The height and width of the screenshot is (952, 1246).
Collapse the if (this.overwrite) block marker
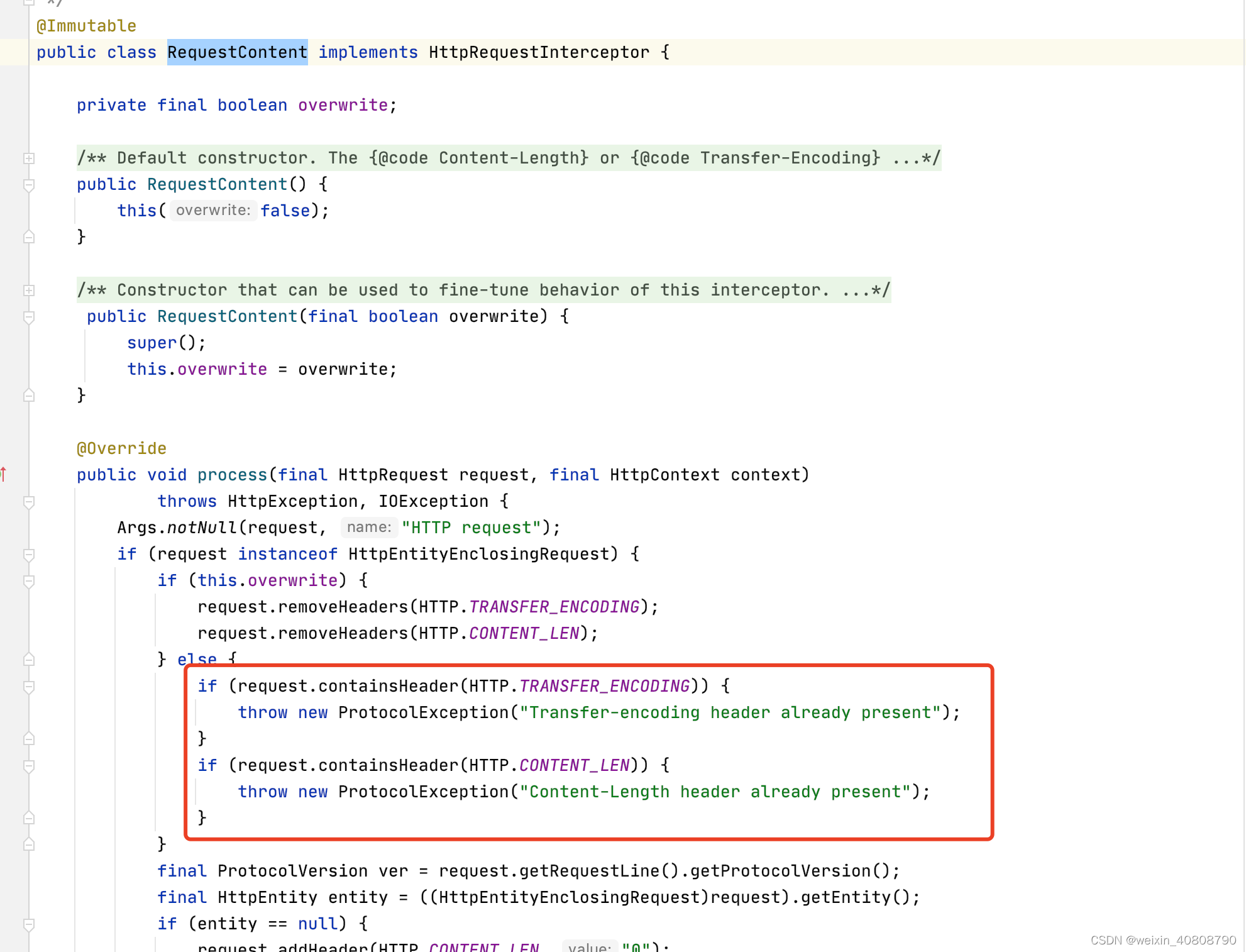pos(28,582)
